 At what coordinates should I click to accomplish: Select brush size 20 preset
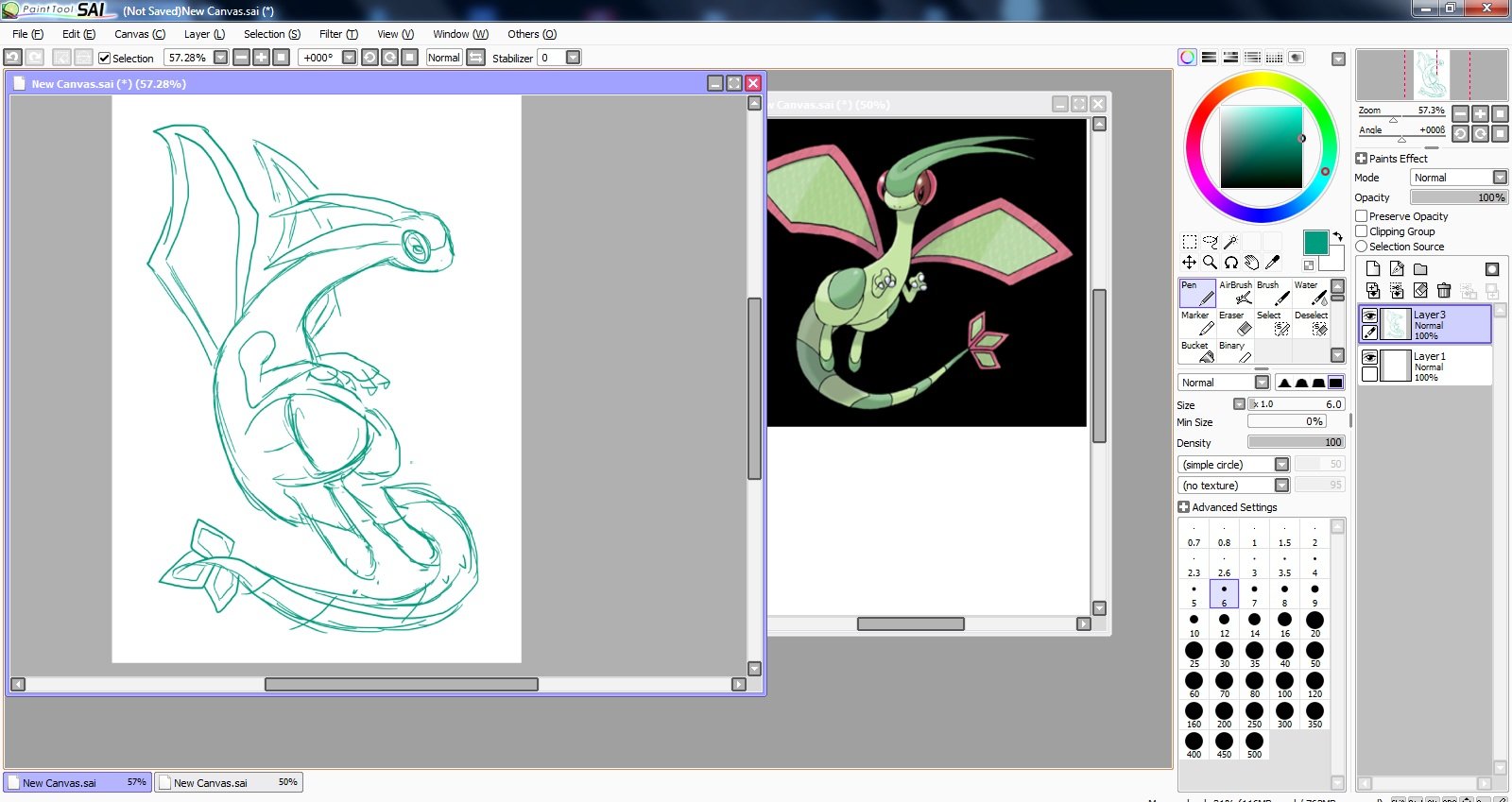(1315, 624)
